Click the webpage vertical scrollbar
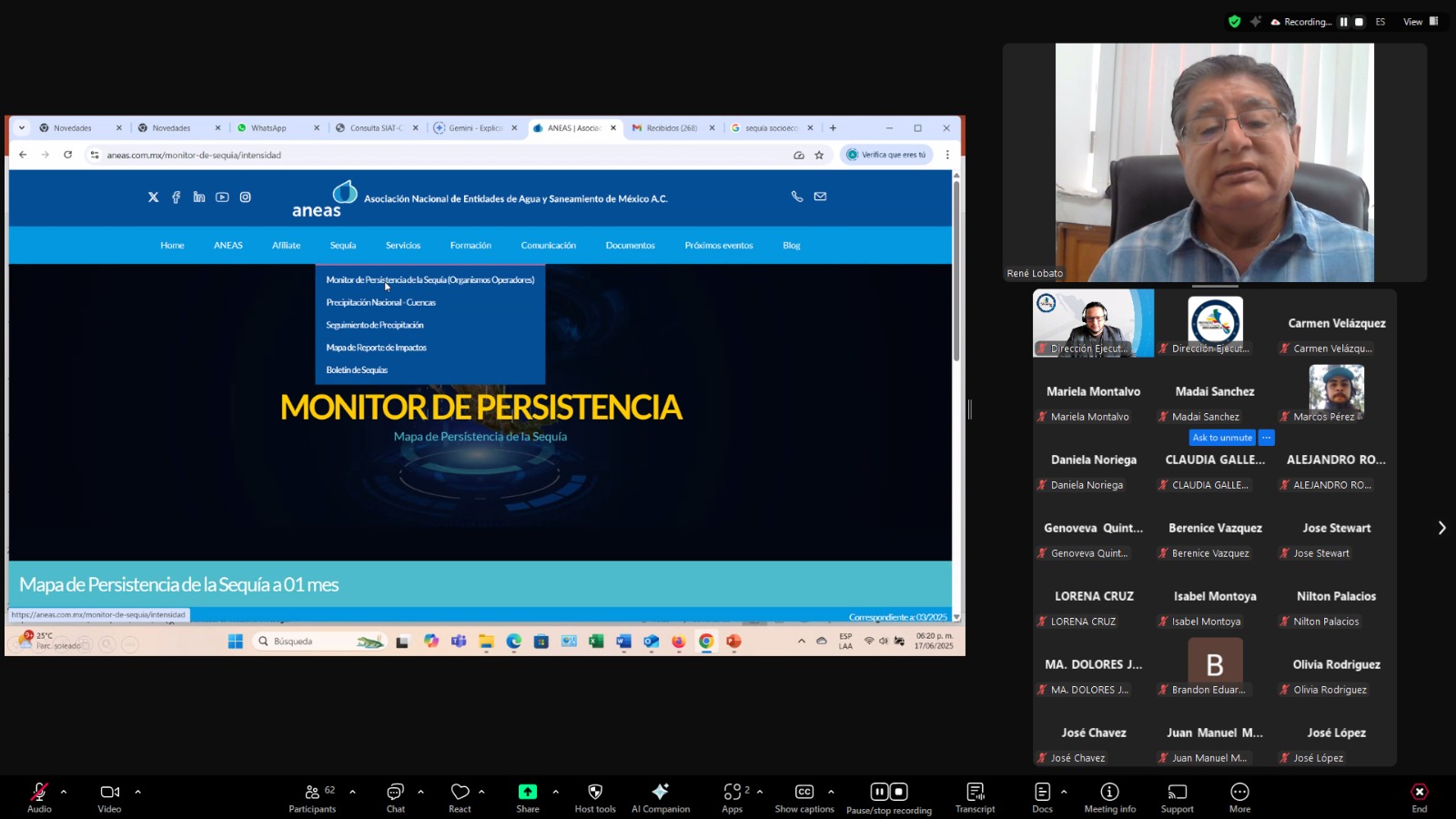The height and width of the screenshot is (819, 1456). tap(956, 273)
